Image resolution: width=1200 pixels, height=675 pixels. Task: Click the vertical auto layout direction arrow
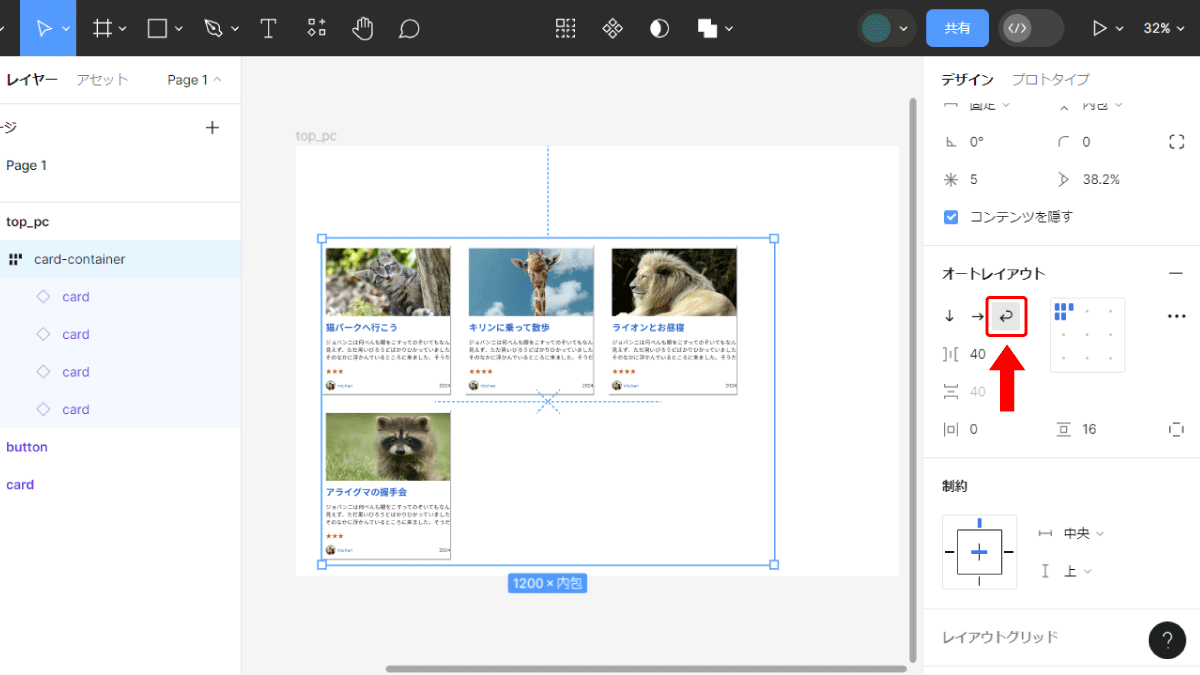coord(949,316)
